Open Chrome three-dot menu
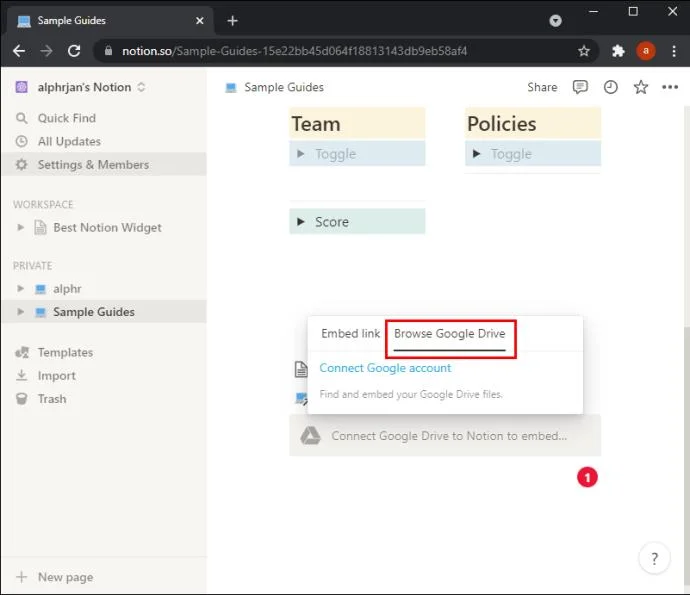Image resolution: width=690 pixels, height=595 pixels. pos(674,51)
